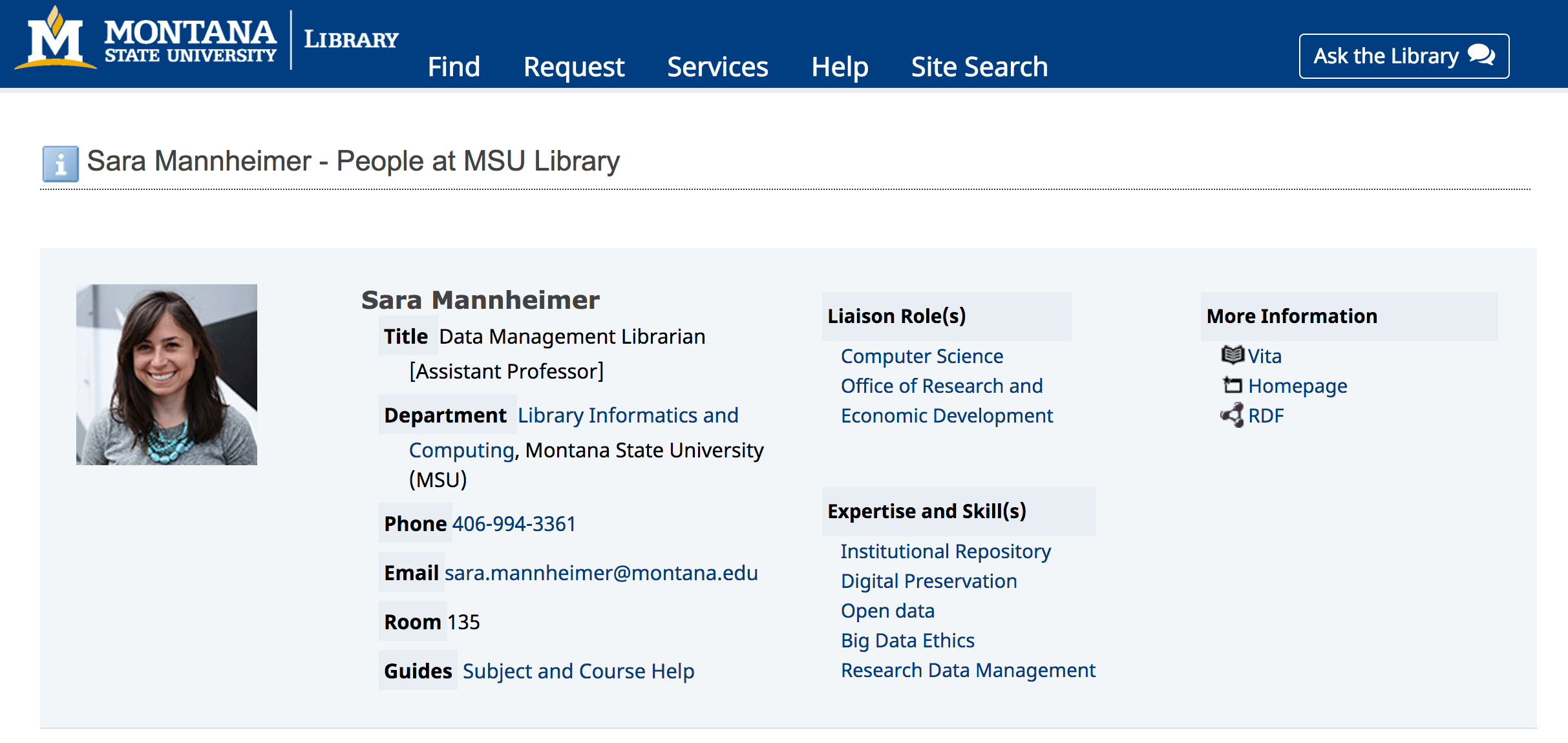Click the Library wordmark in header
Screen dimensions: 1568x743
351,40
